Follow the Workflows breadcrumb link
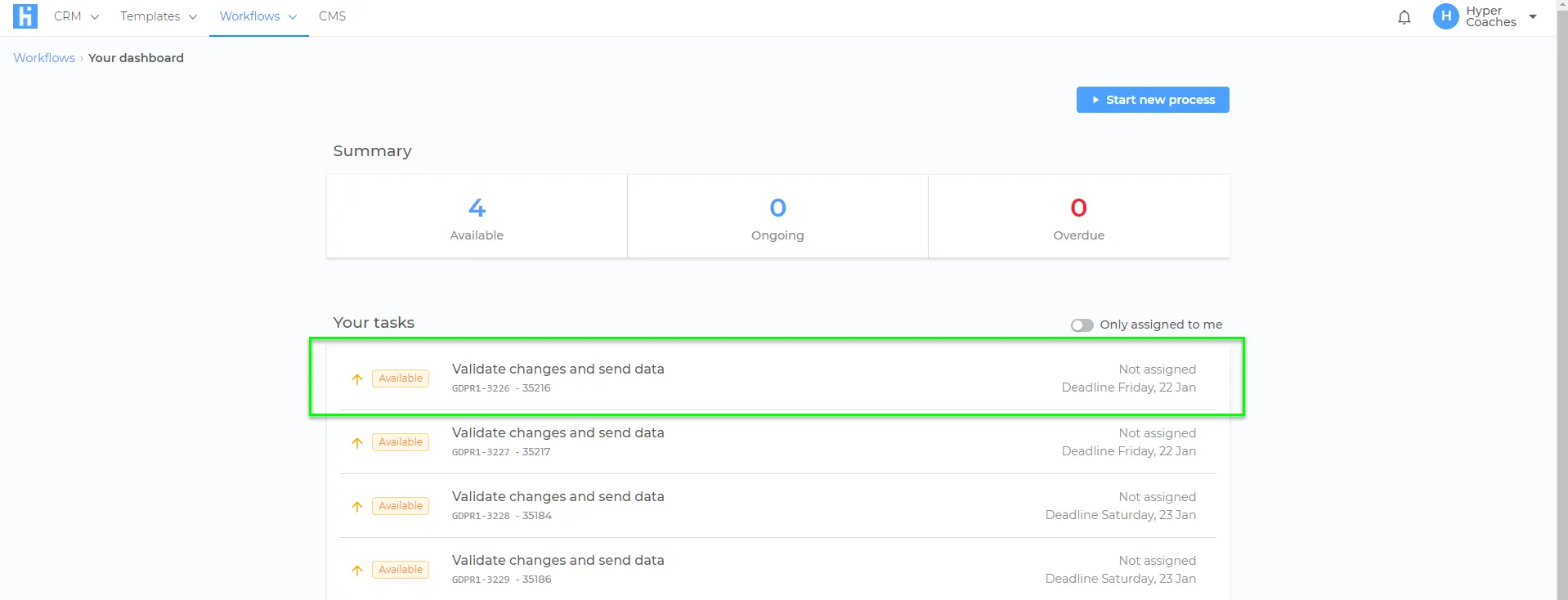1568x600 pixels. [44, 58]
